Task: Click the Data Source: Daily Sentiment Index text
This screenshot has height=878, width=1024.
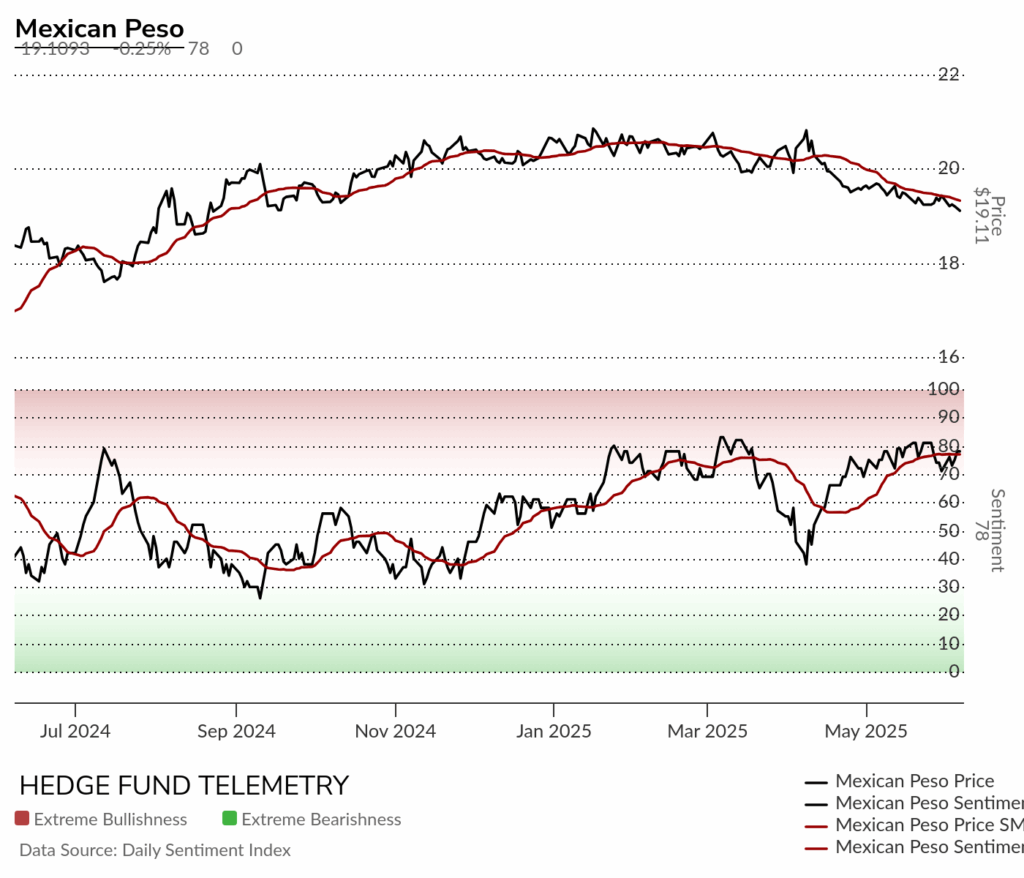Action: tap(155, 850)
